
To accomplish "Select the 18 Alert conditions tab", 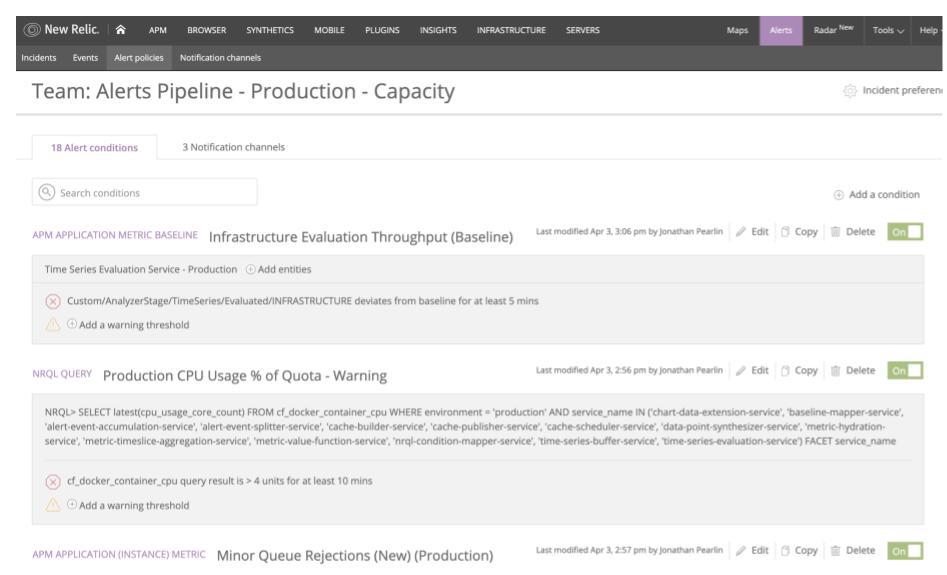I will (94, 147).
